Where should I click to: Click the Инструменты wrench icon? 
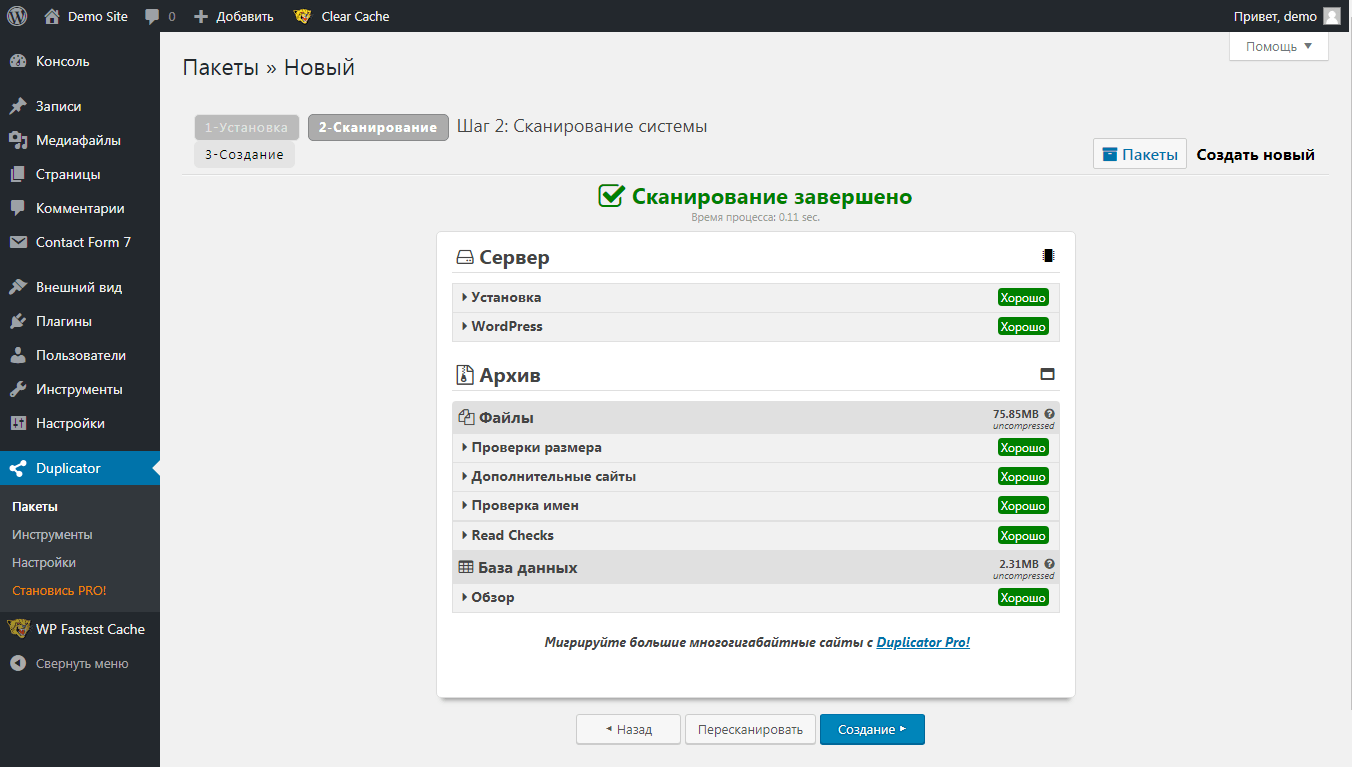(x=18, y=389)
